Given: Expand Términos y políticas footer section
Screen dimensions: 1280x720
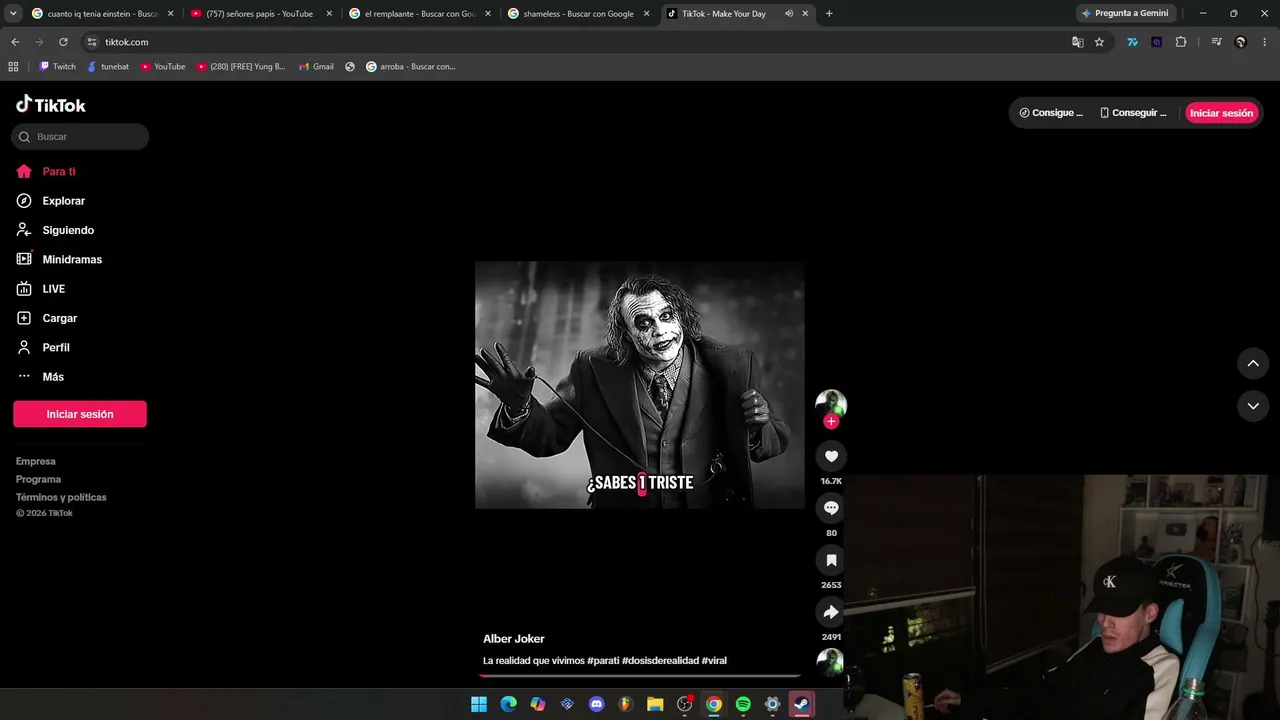Looking at the screenshot, I should pyautogui.click(x=61, y=497).
